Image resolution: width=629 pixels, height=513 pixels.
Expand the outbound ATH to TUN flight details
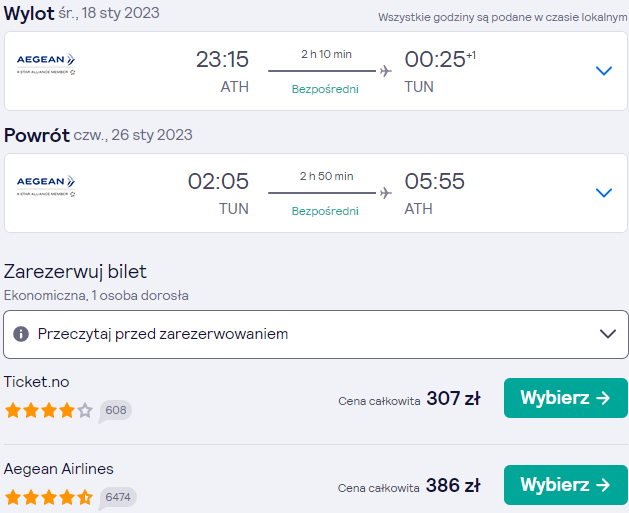click(x=604, y=71)
